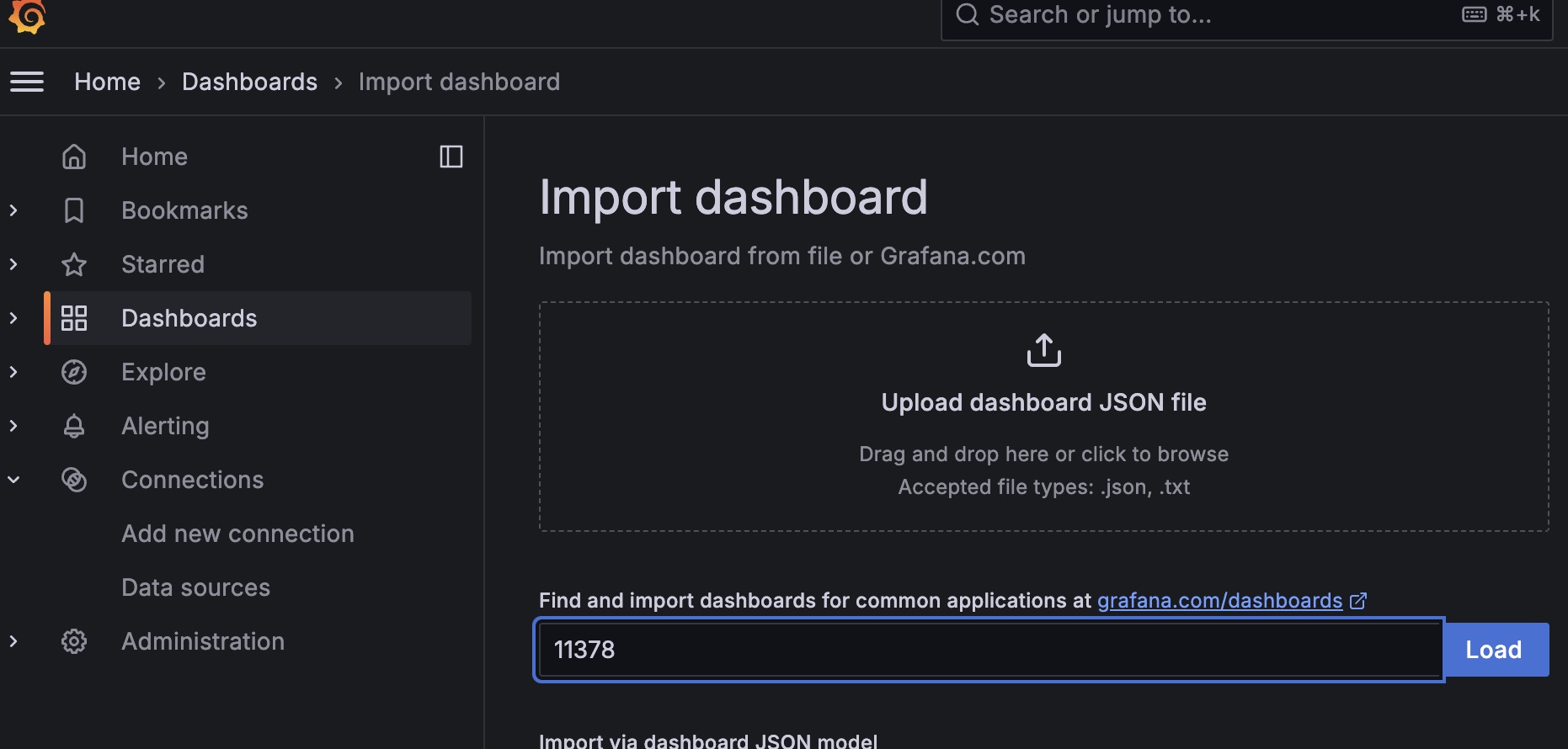Image resolution: width=1568 pixels, height=749 pixels.
Task: Expand the Dashboards section chevron
Action: pos(13,318)
